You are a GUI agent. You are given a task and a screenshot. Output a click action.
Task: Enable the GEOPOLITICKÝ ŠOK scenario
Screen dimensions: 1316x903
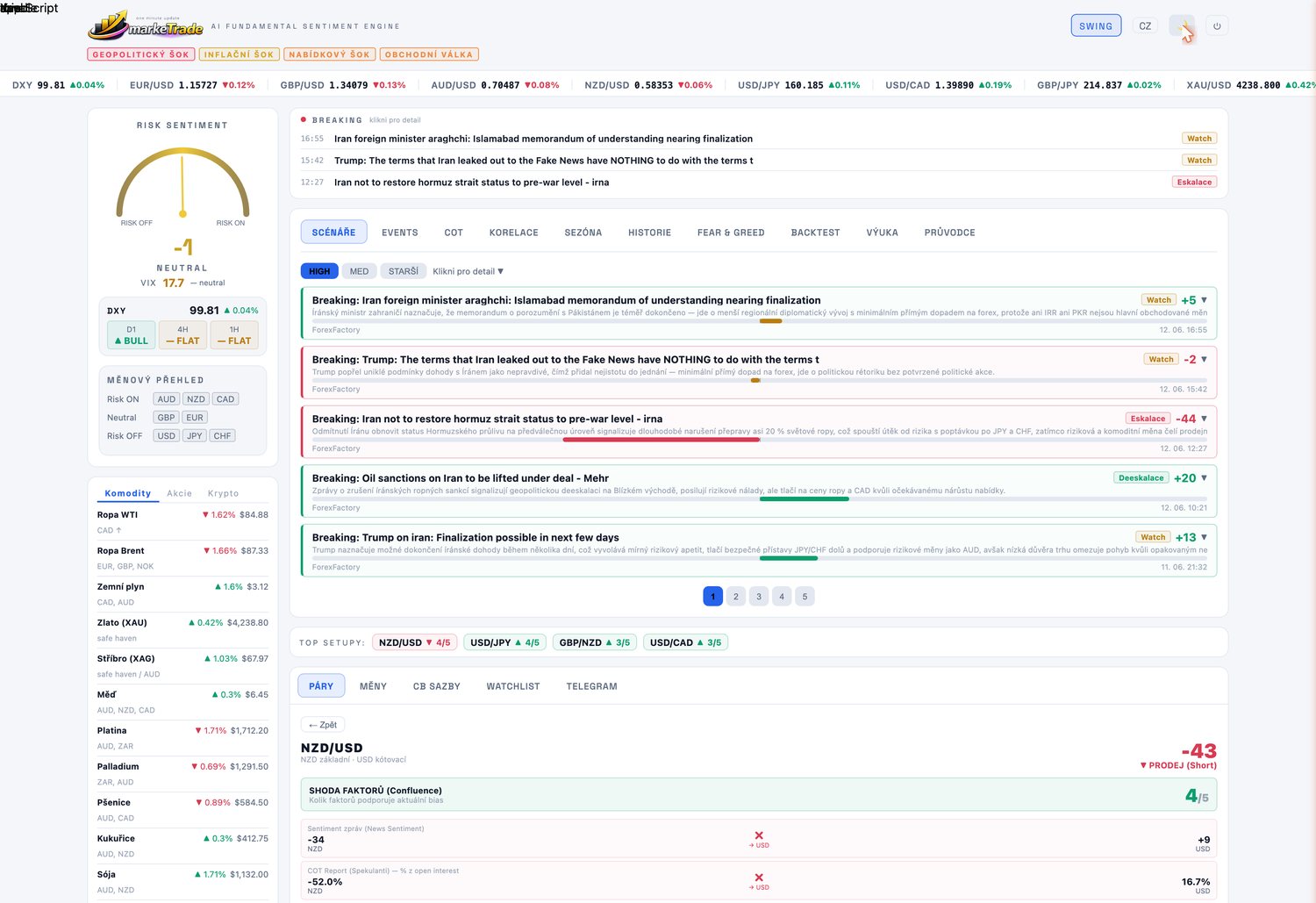(140, 54)
